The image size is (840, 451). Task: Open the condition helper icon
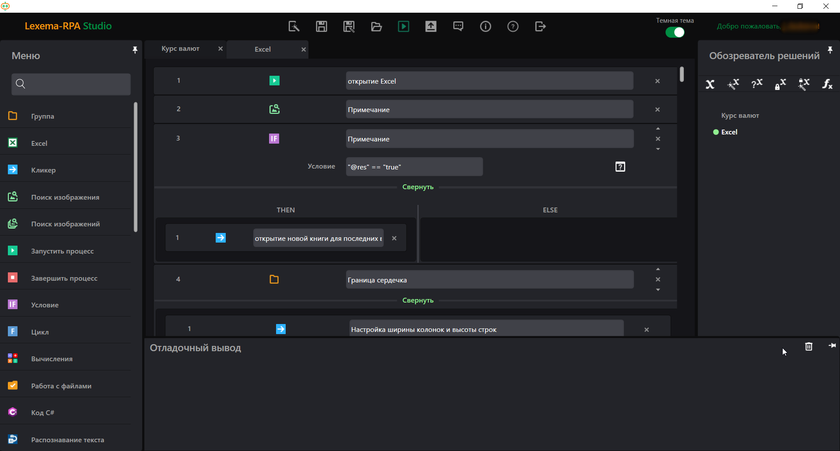tap(620, 167)
